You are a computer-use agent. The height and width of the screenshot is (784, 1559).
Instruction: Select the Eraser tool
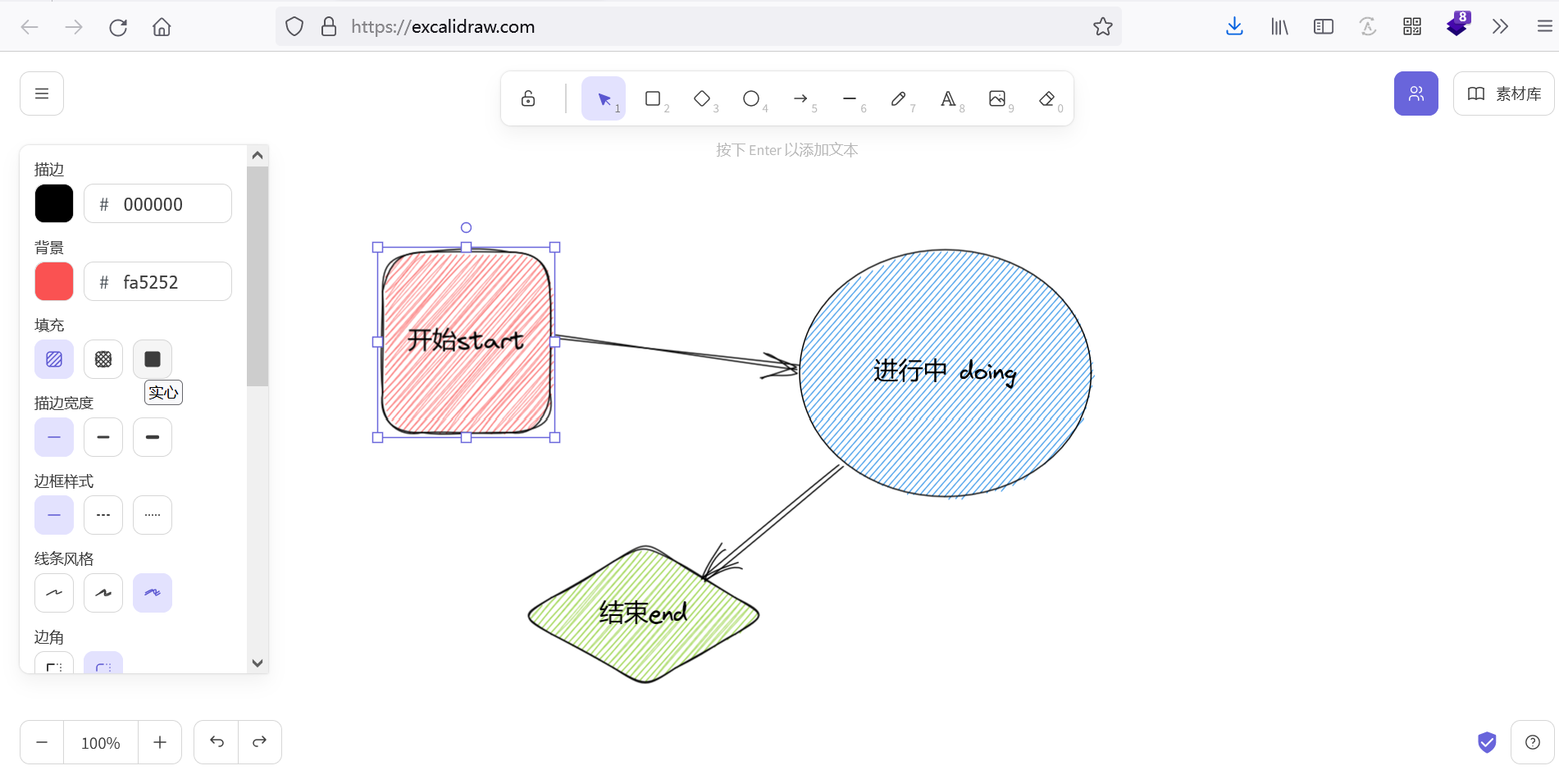[x=1046, y=98]
